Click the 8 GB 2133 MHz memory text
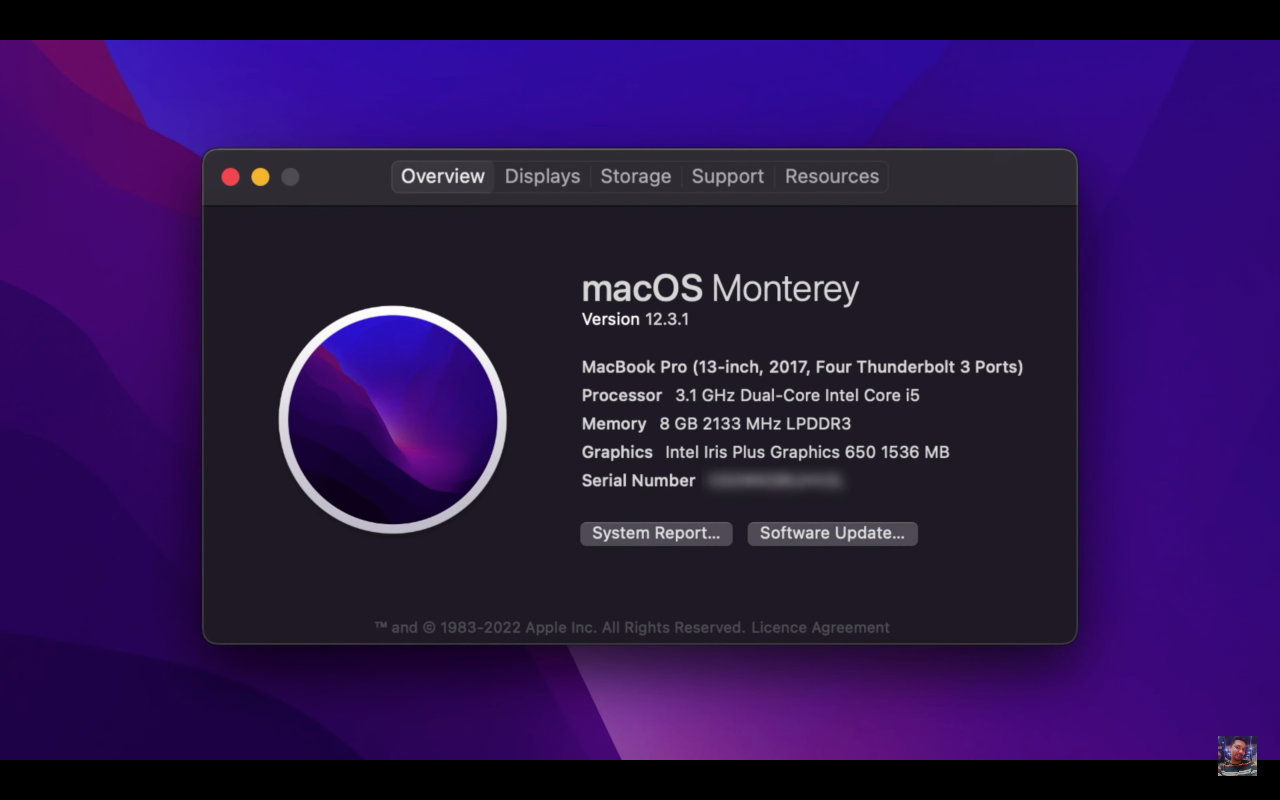1280x800 pixels. click(755, 424)
